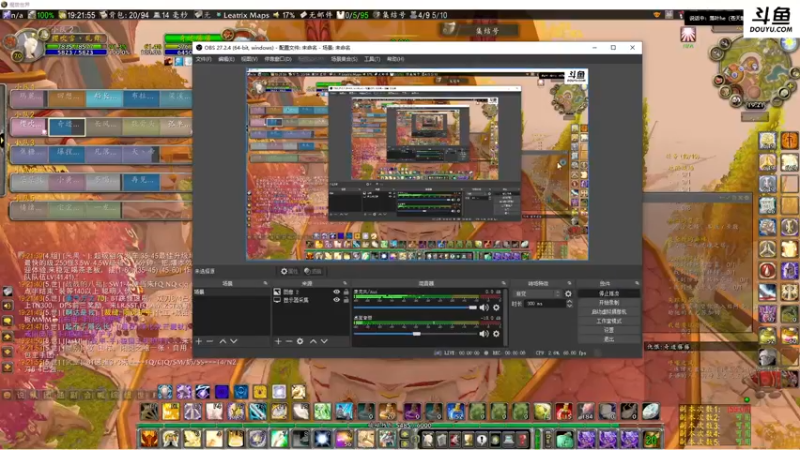Click the player portrait in WoW
This screenshot has height=450, width=800.
tap(30, 46)
